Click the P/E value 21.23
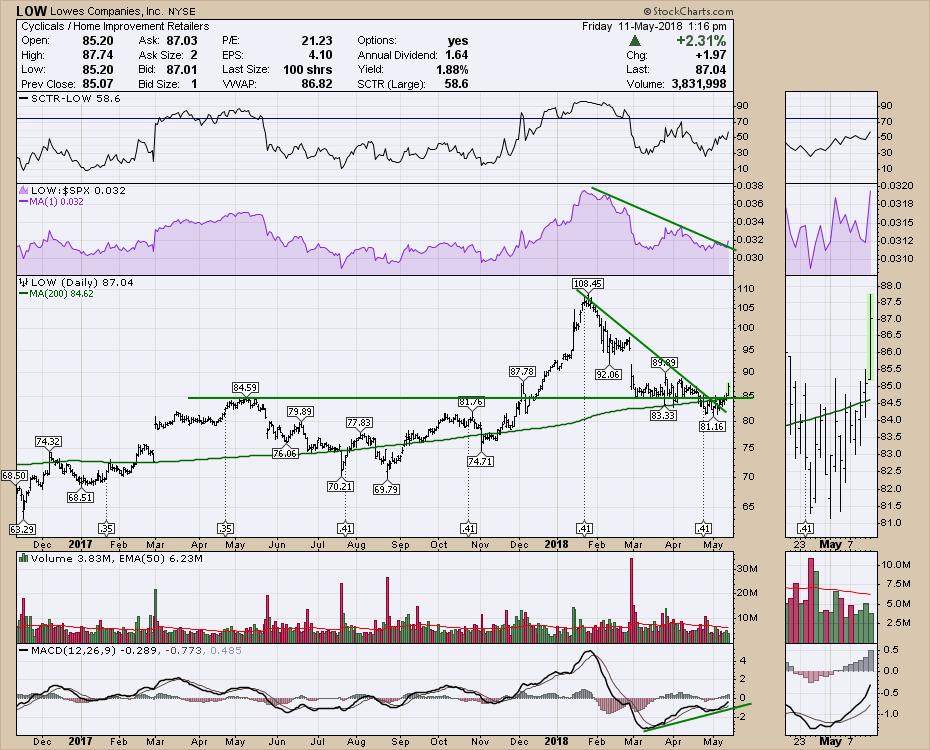This screenshot has height=750, width=930. (x=317, y=40)
